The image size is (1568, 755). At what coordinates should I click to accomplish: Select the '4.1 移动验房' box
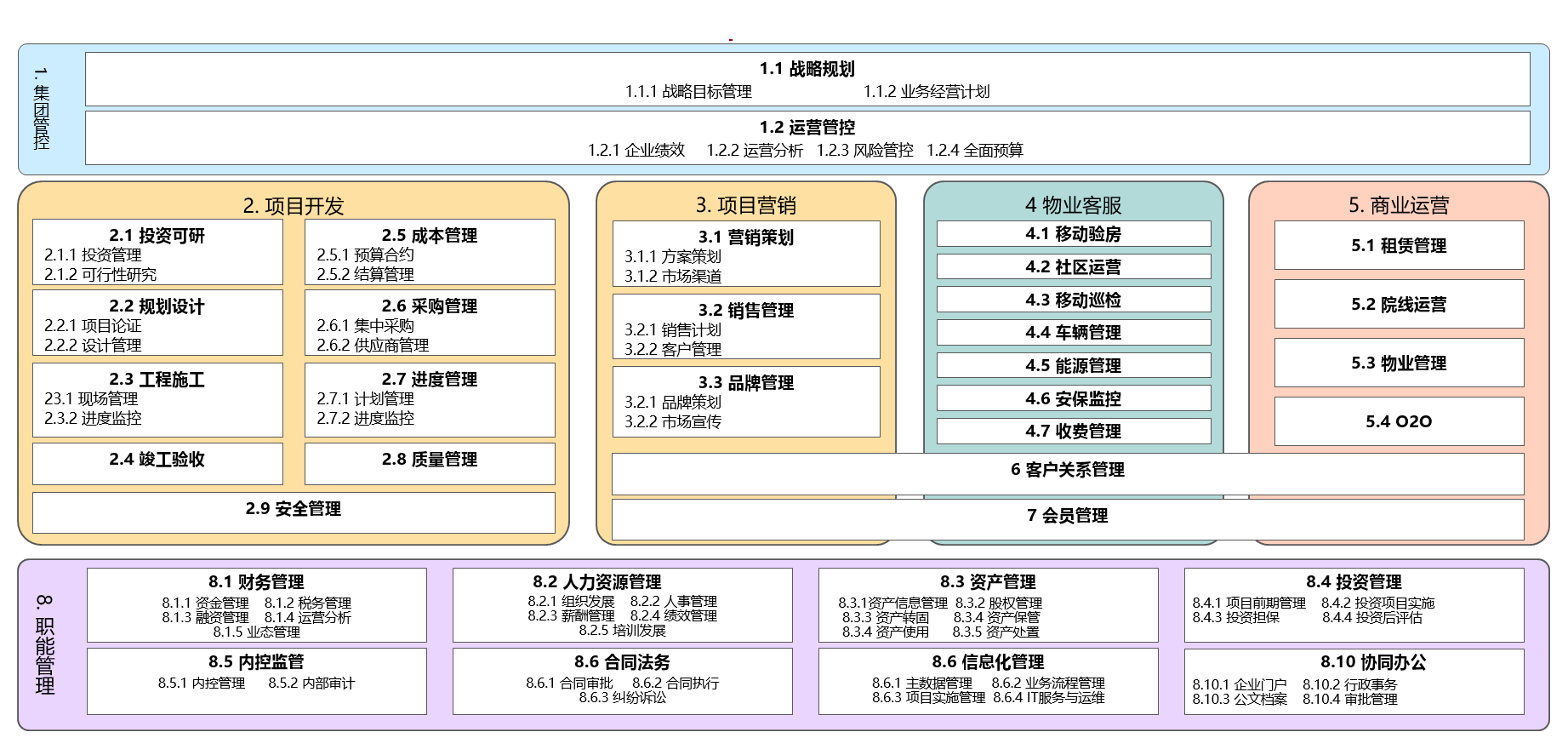(1074, 234)
